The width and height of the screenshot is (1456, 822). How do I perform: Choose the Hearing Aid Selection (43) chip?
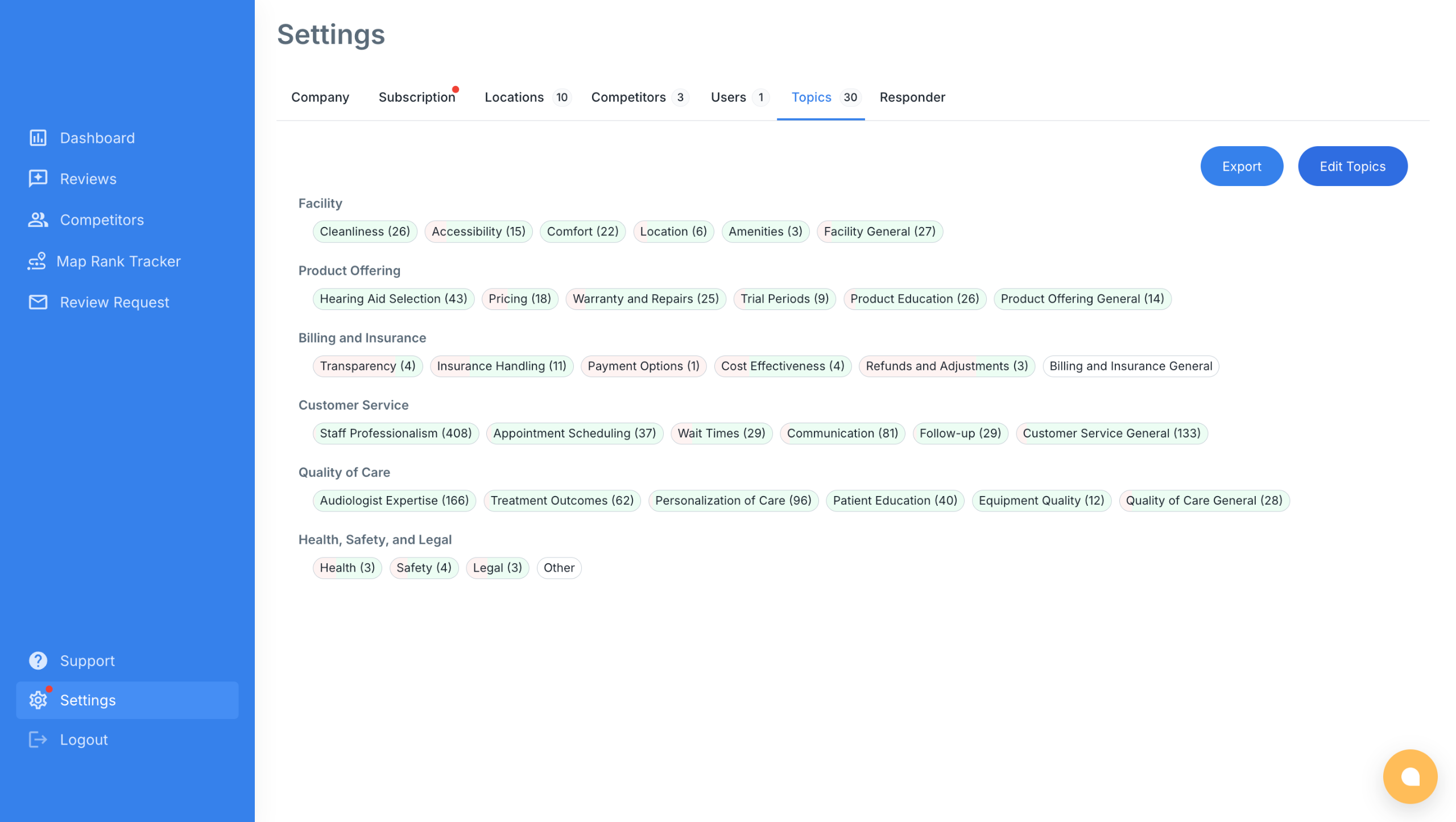pos(393,299)
